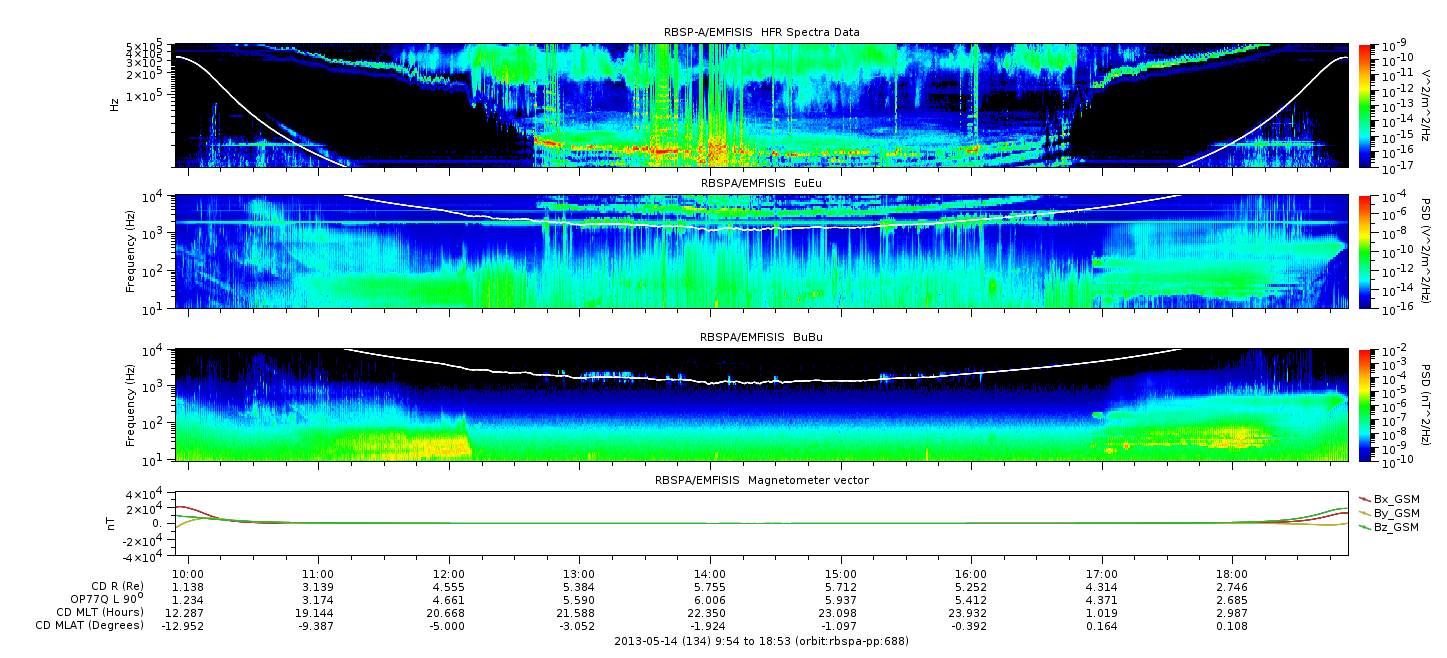Select the By_GSM legend entry
The width and height of the screenshot is (1447, 658).
1388,512
